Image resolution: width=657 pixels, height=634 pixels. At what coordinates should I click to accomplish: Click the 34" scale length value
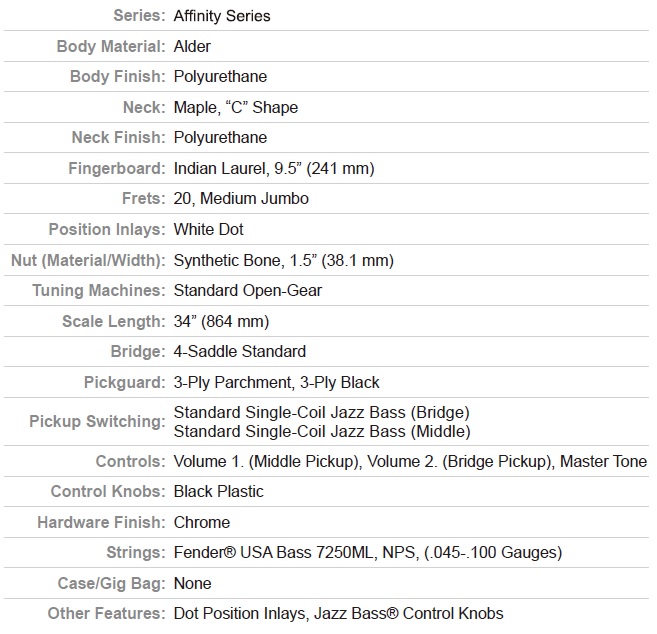[221, 321]
